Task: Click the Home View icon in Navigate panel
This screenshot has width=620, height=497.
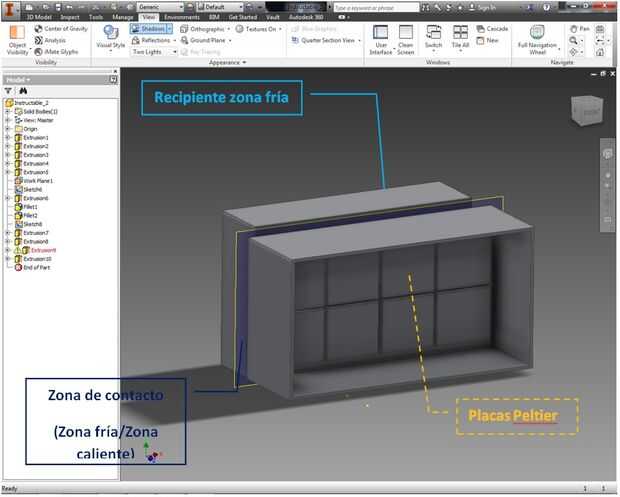Action: 600,52
